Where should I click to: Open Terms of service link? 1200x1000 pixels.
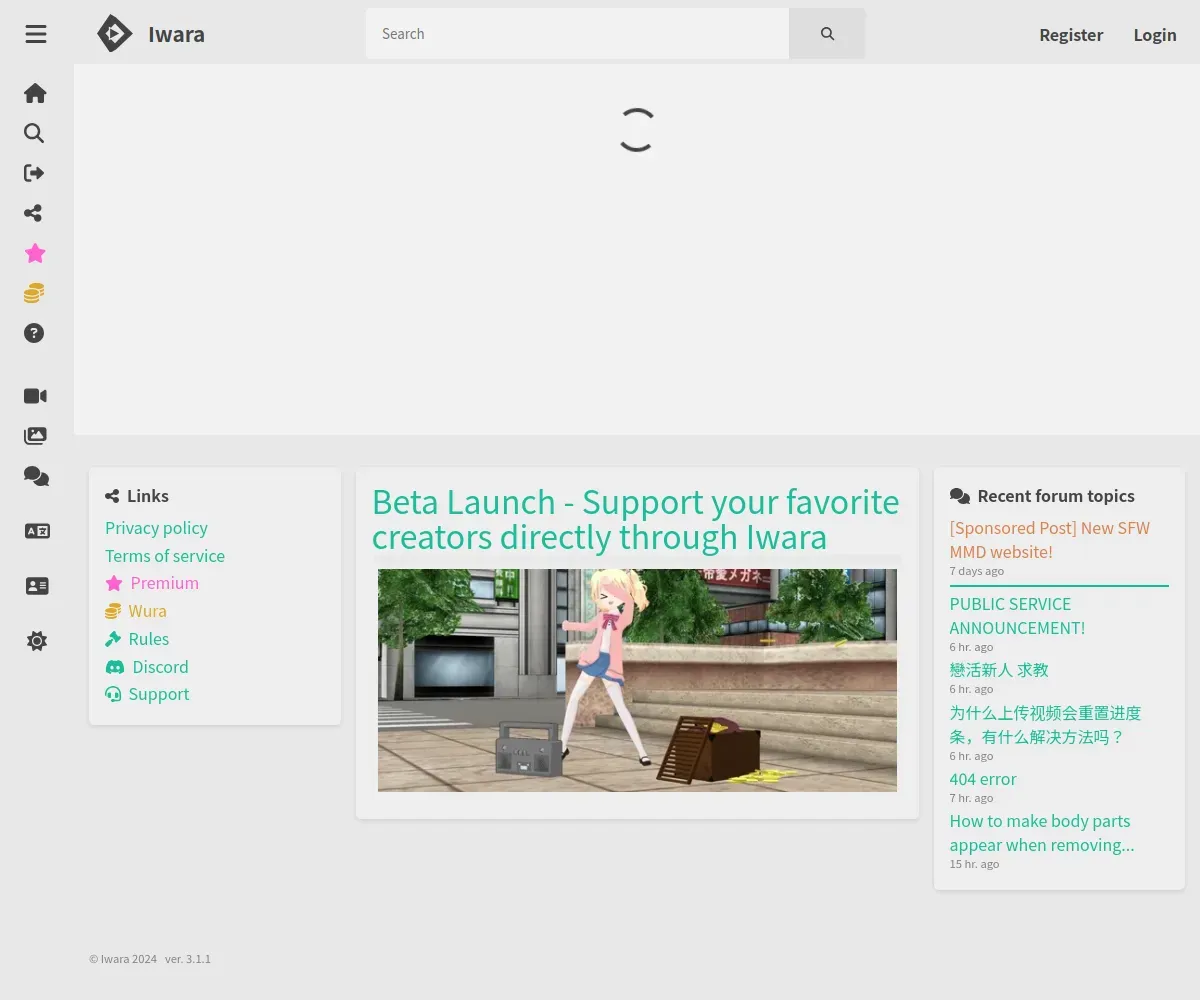165,556
